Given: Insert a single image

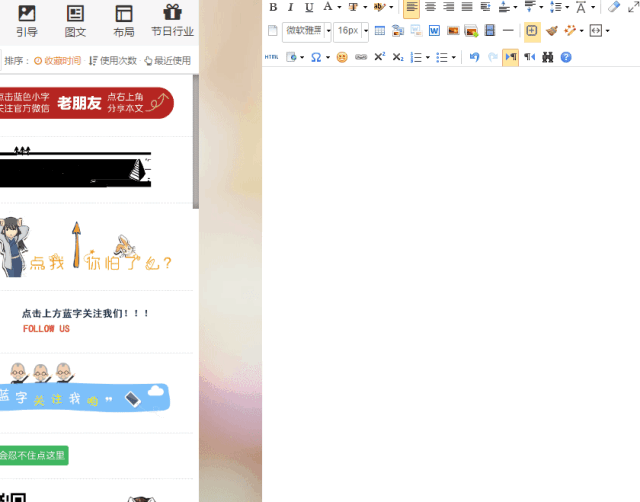Looking at the screenshot, I should tap(453, 31).
